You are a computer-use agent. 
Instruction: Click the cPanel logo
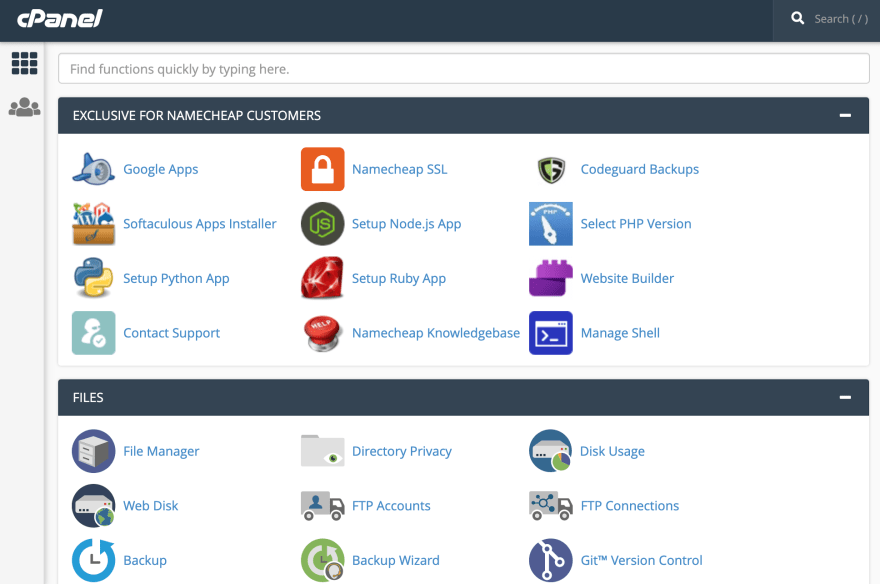pyautogui.click(x=59, y=19)
